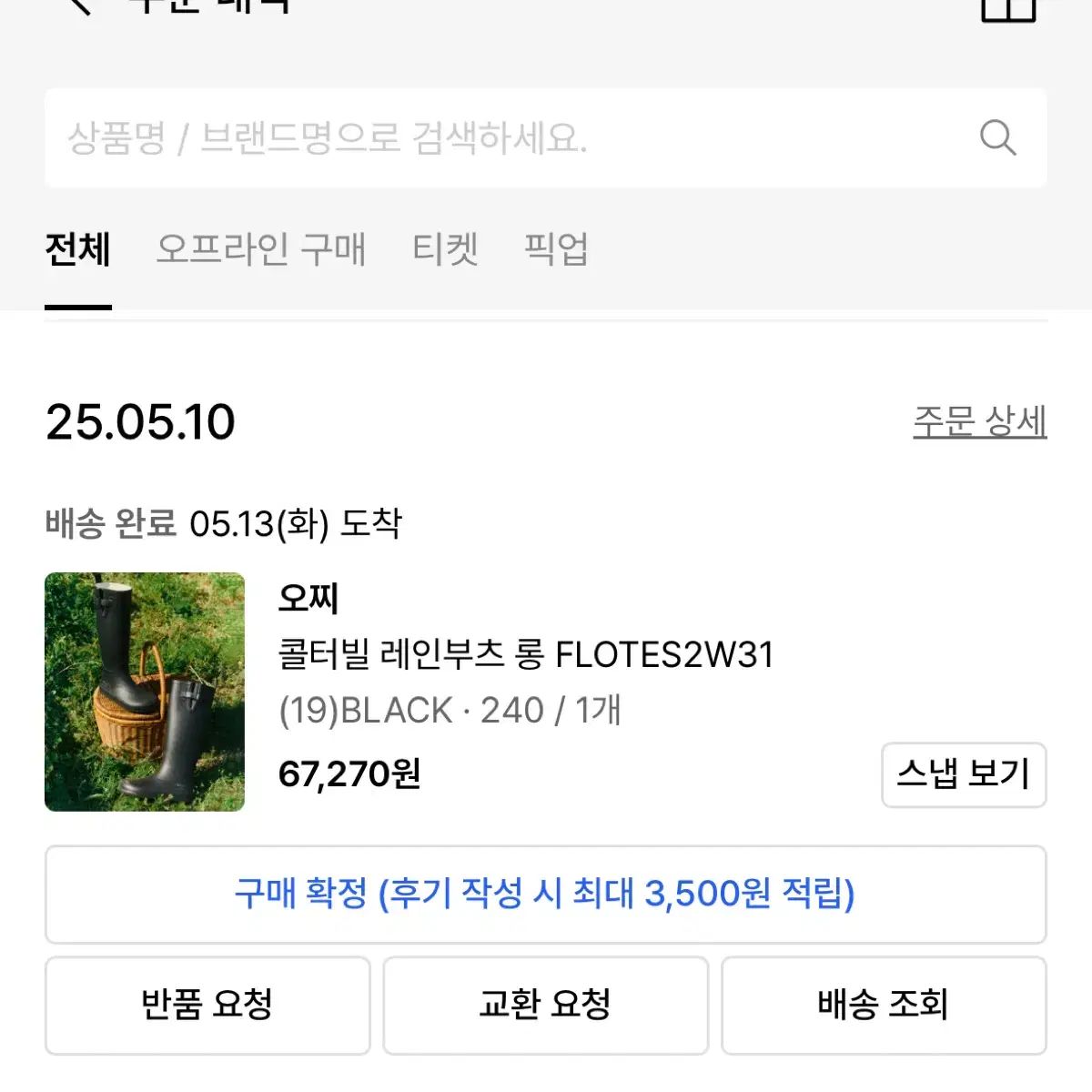Request a return via 반품 요청
The height and width of the screenshot is (1092, 1092).
[x=207, y=1006]
